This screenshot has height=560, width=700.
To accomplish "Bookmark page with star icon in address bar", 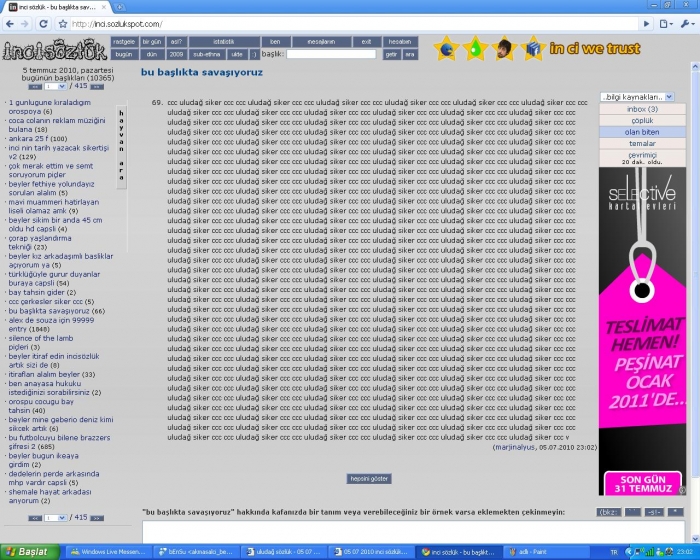I will (63, 24).
